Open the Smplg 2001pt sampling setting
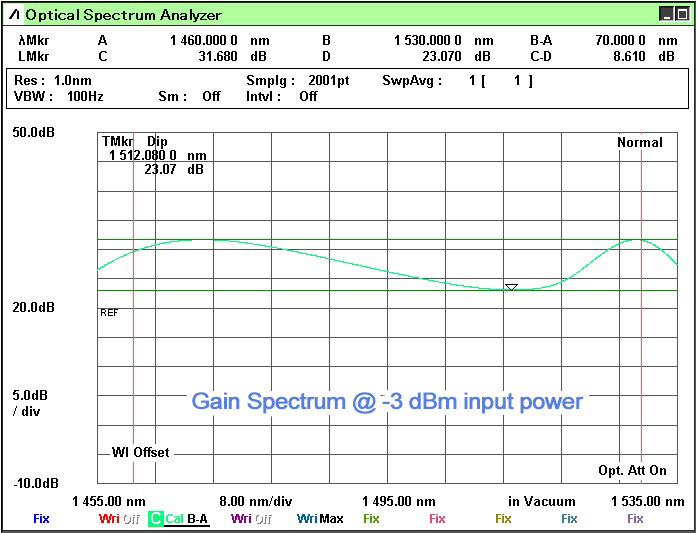 click(298, 80)
